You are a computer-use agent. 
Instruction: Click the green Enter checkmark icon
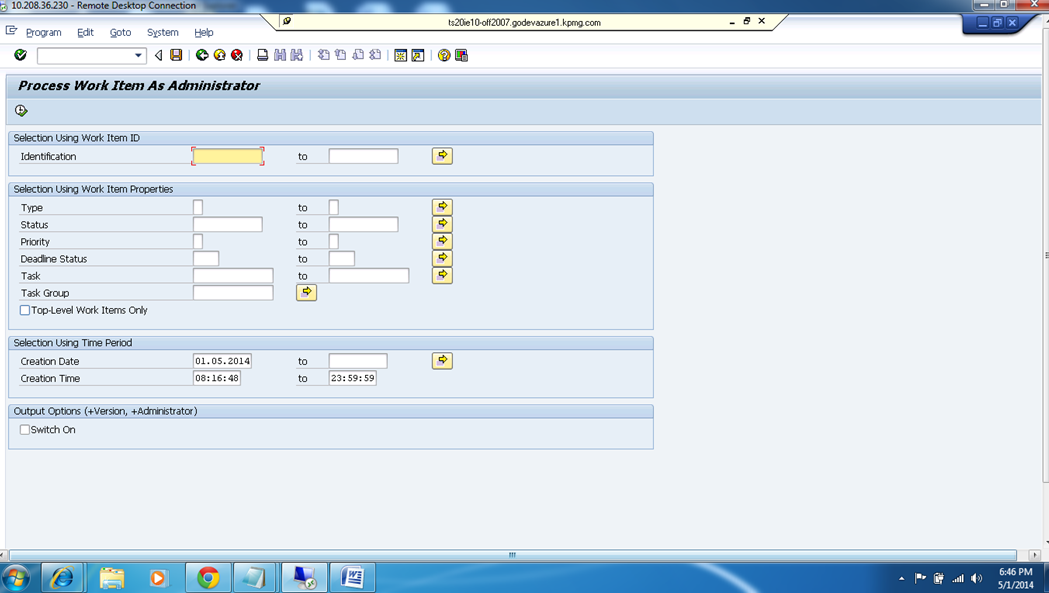point(19,55)
